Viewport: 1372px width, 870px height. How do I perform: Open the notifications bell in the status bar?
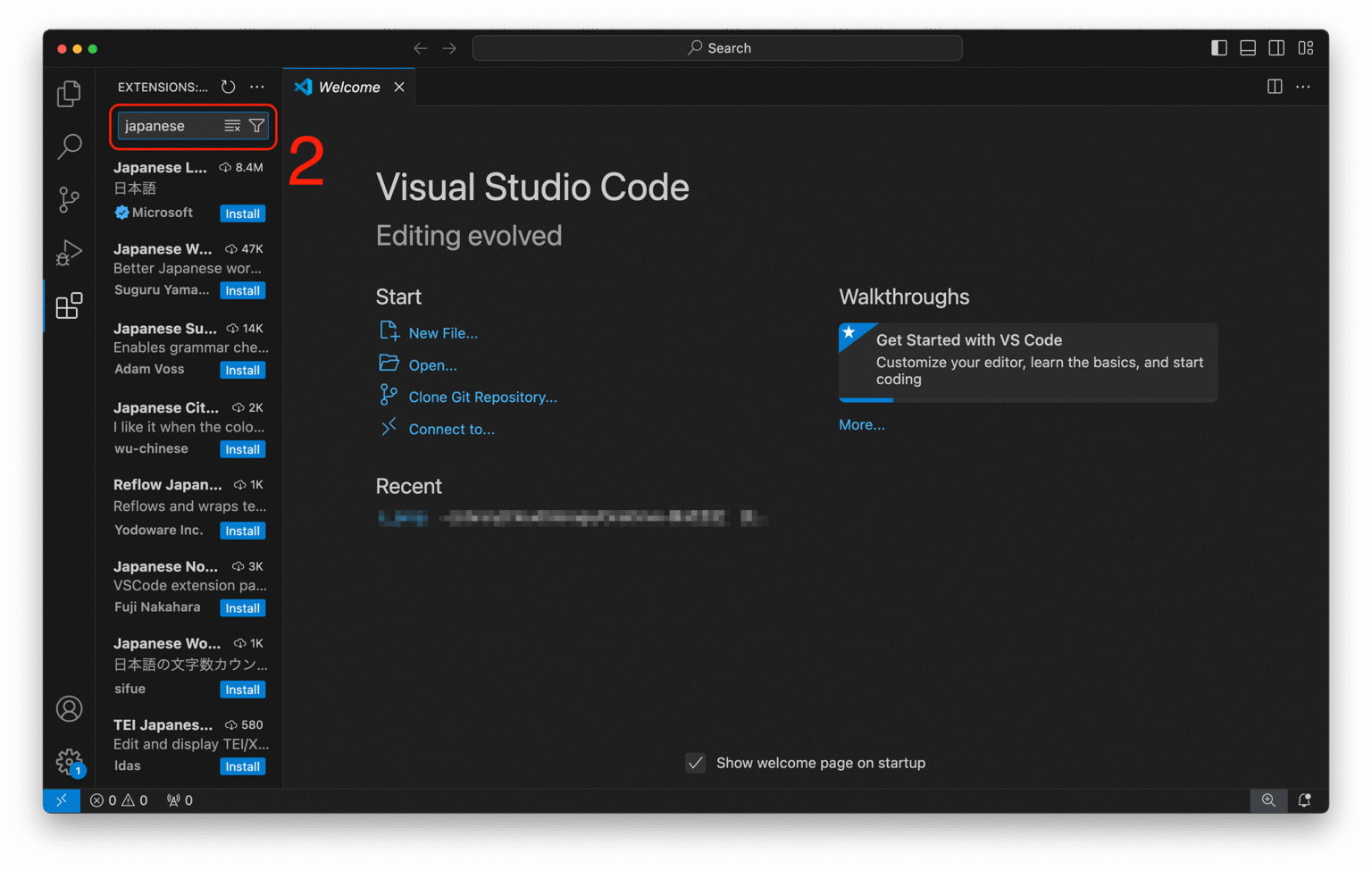point(1304,799)
